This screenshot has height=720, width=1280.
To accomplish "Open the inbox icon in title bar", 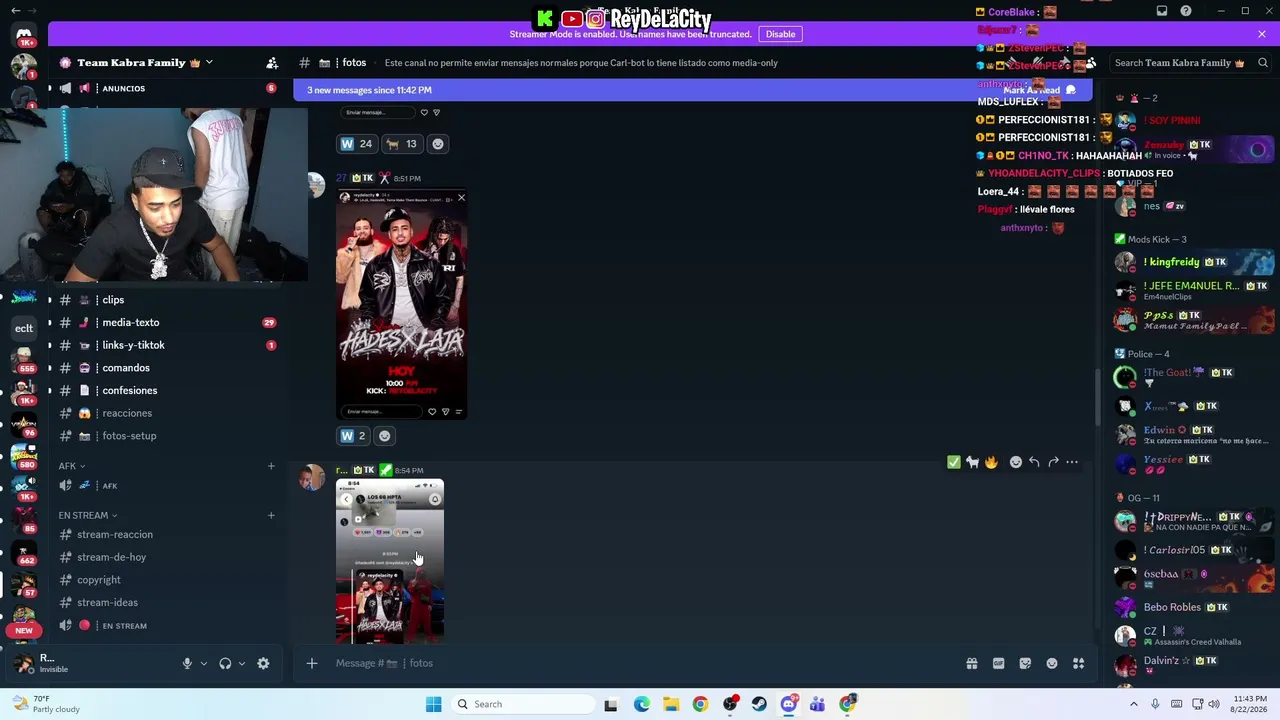I will [1162, 11].
